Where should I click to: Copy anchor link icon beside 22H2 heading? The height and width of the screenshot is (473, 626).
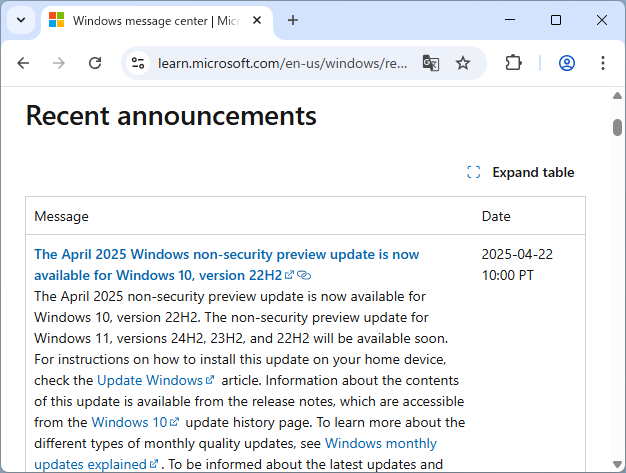304,275
